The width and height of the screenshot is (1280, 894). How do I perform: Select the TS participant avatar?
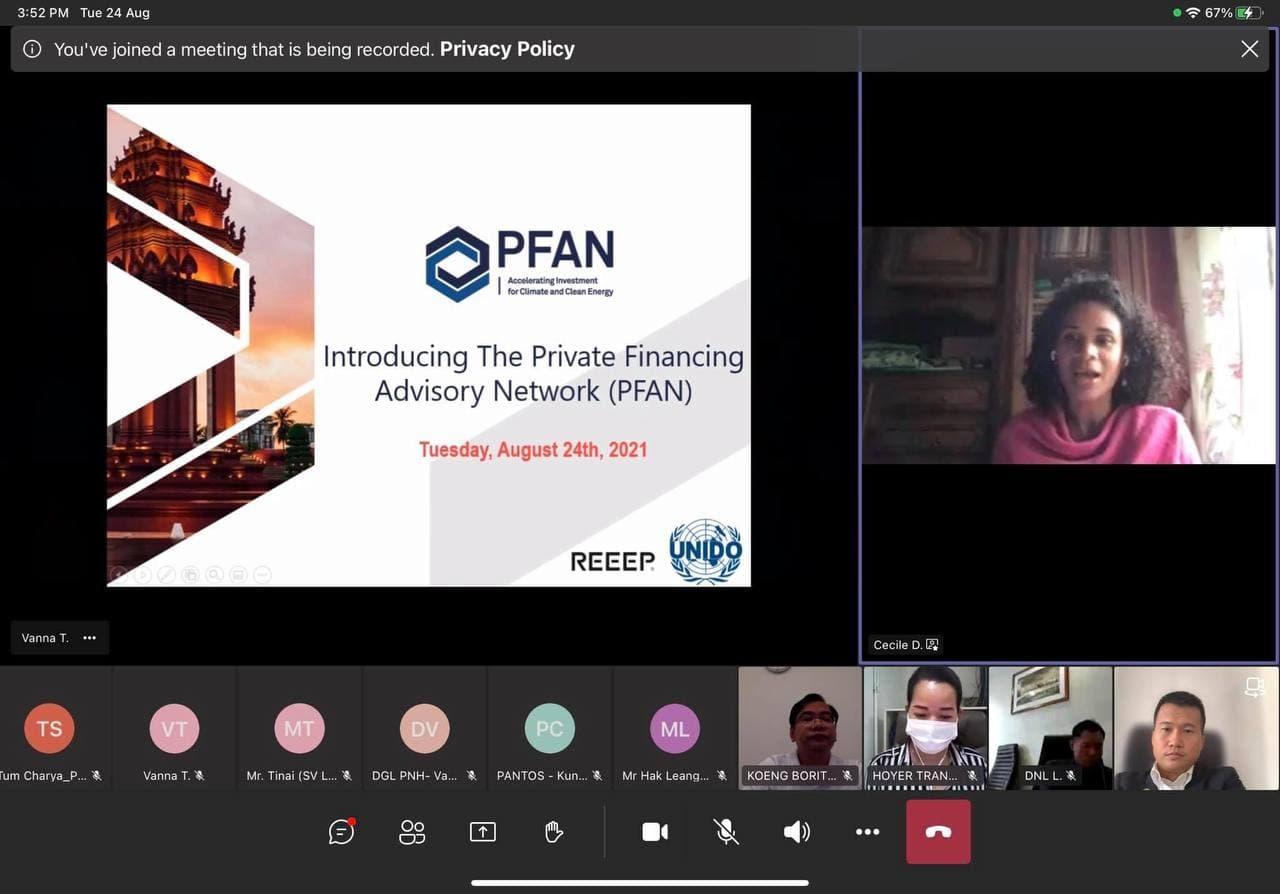coord(50,729)
